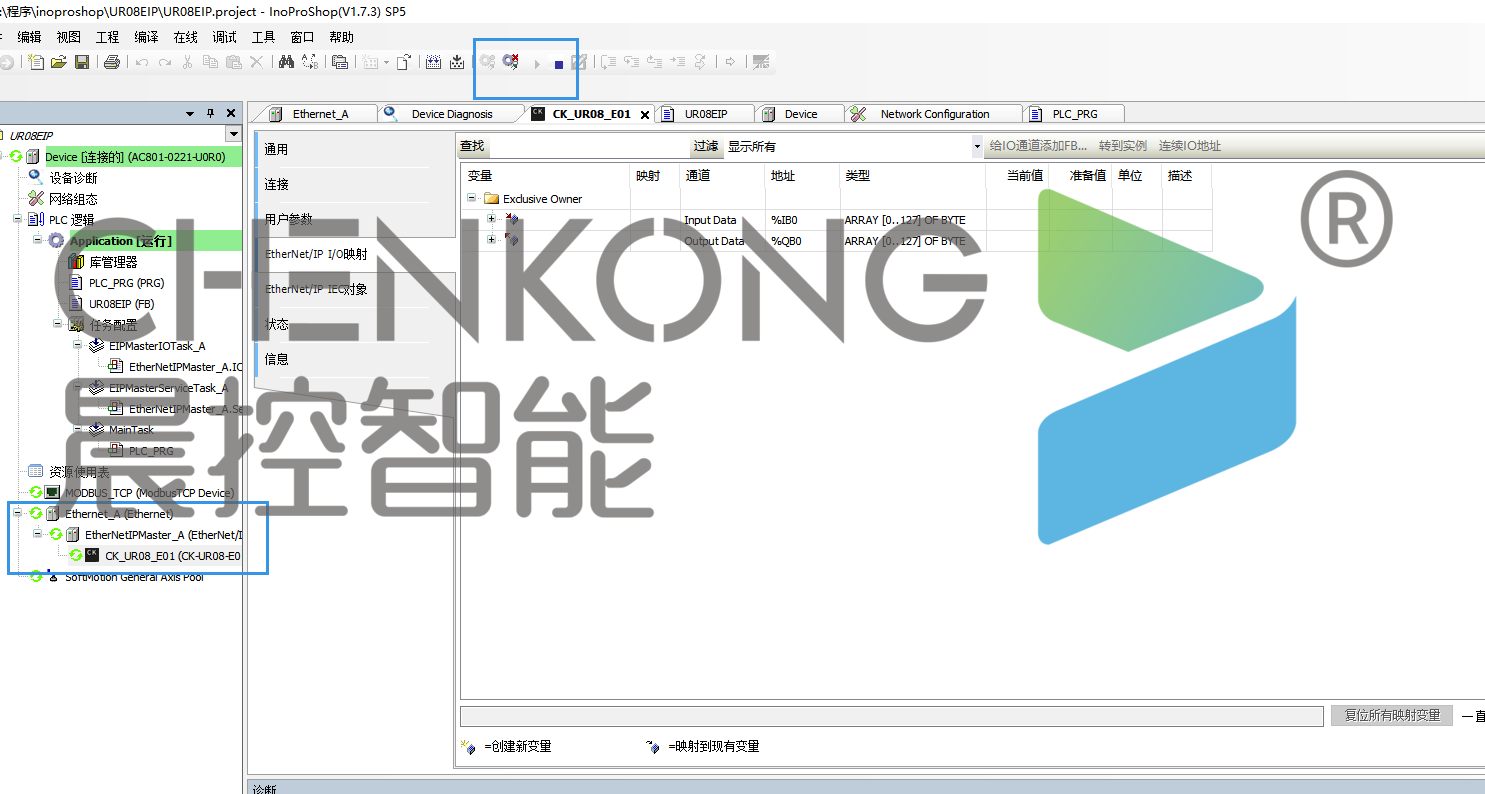Collapse the EIPMasterIOTask_A node

click(77, 344)
